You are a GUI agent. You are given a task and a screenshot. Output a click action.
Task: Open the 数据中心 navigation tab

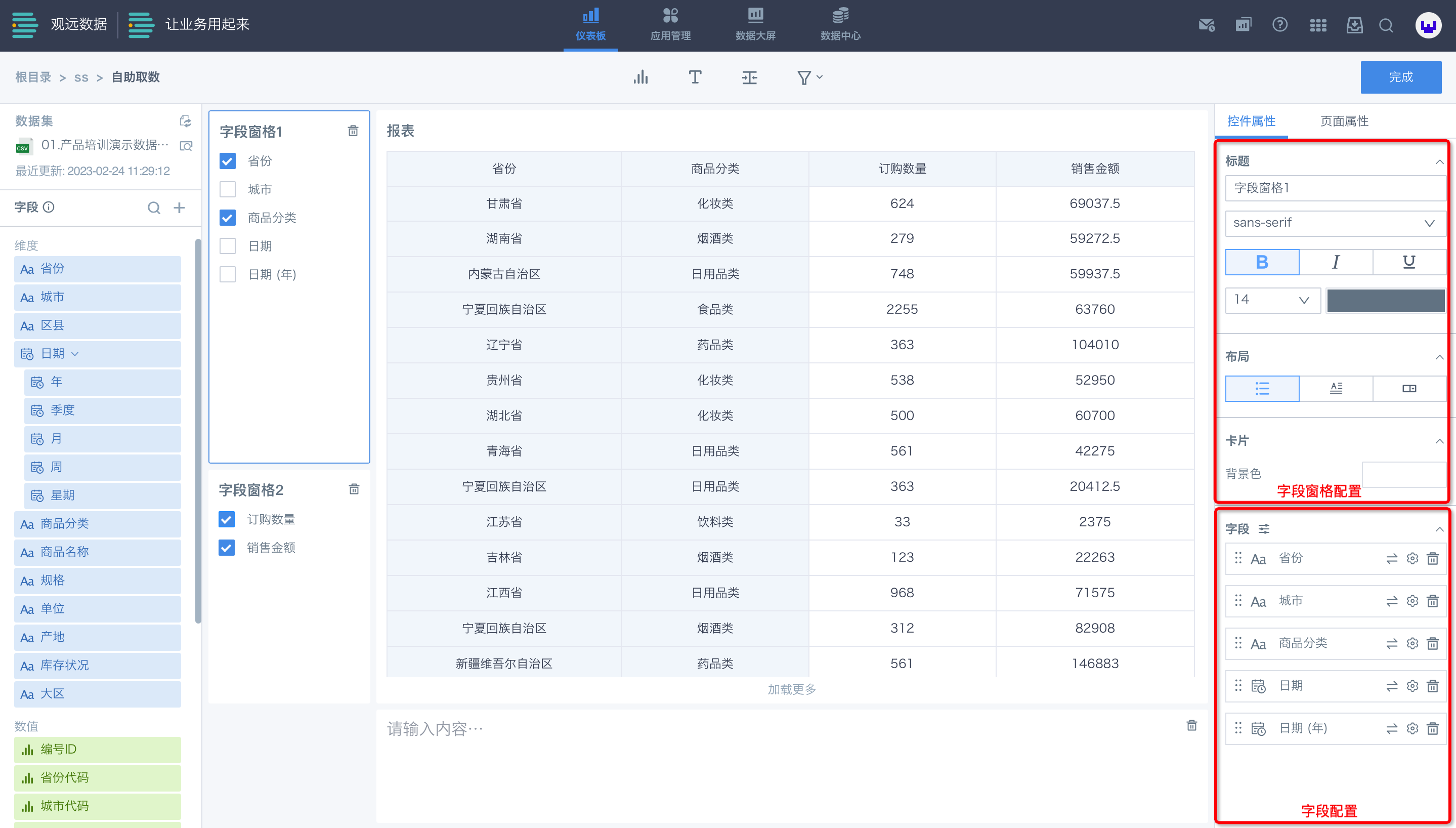[840, 24]
